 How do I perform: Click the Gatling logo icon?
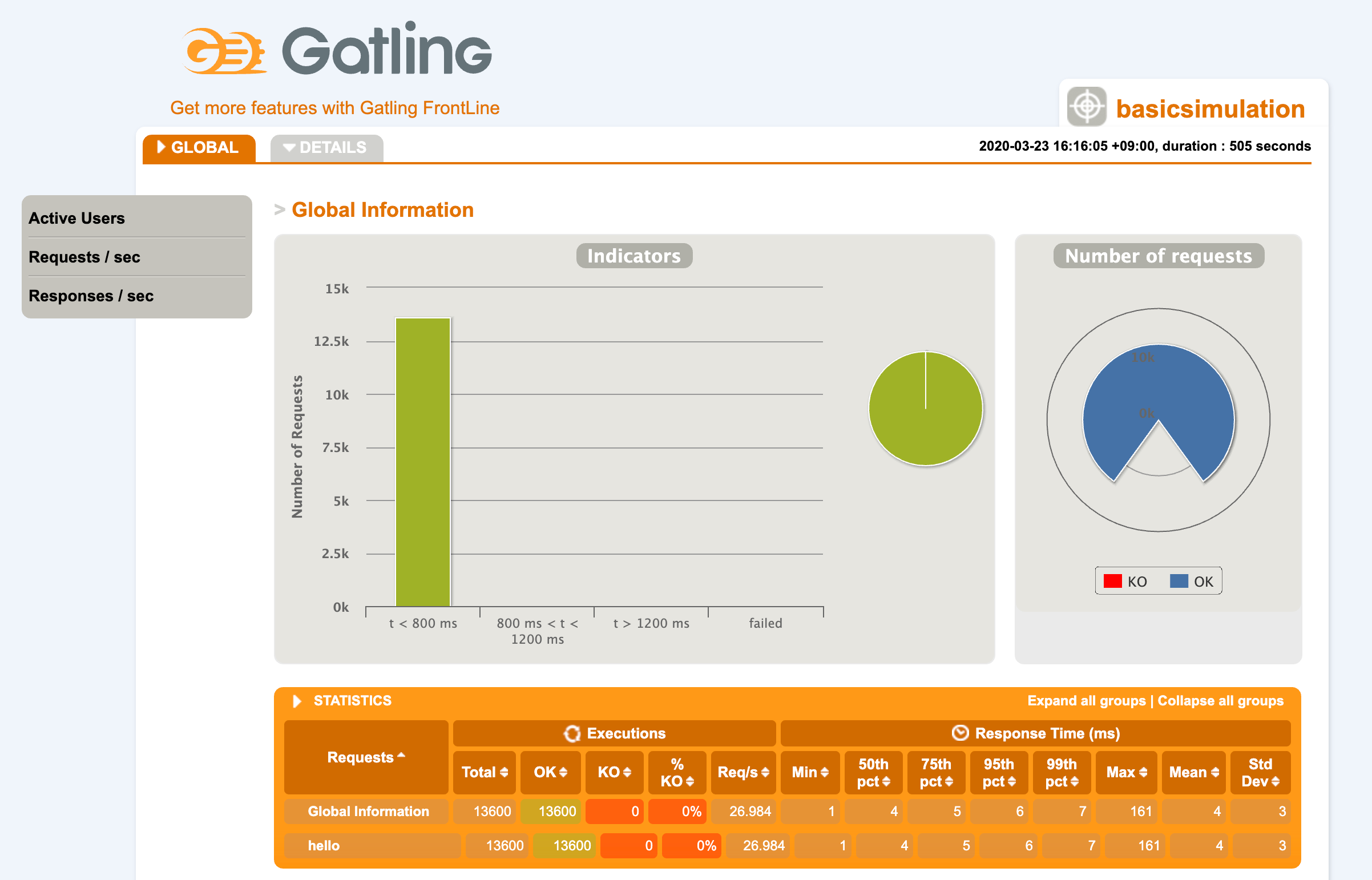[x=224, y=51]
